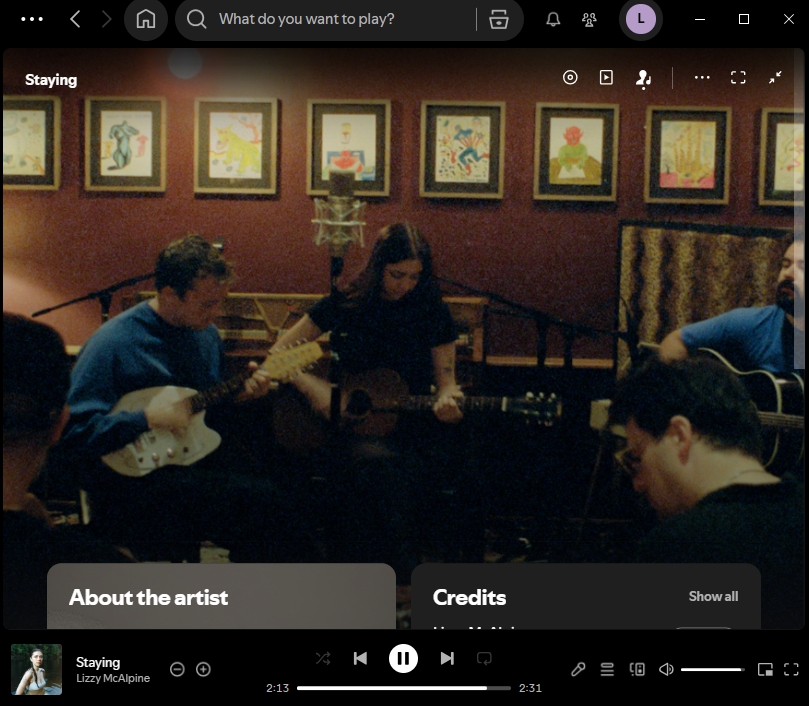Open the miniplayer
Screen dimensions: 809x706
click(x=765, y=669)
